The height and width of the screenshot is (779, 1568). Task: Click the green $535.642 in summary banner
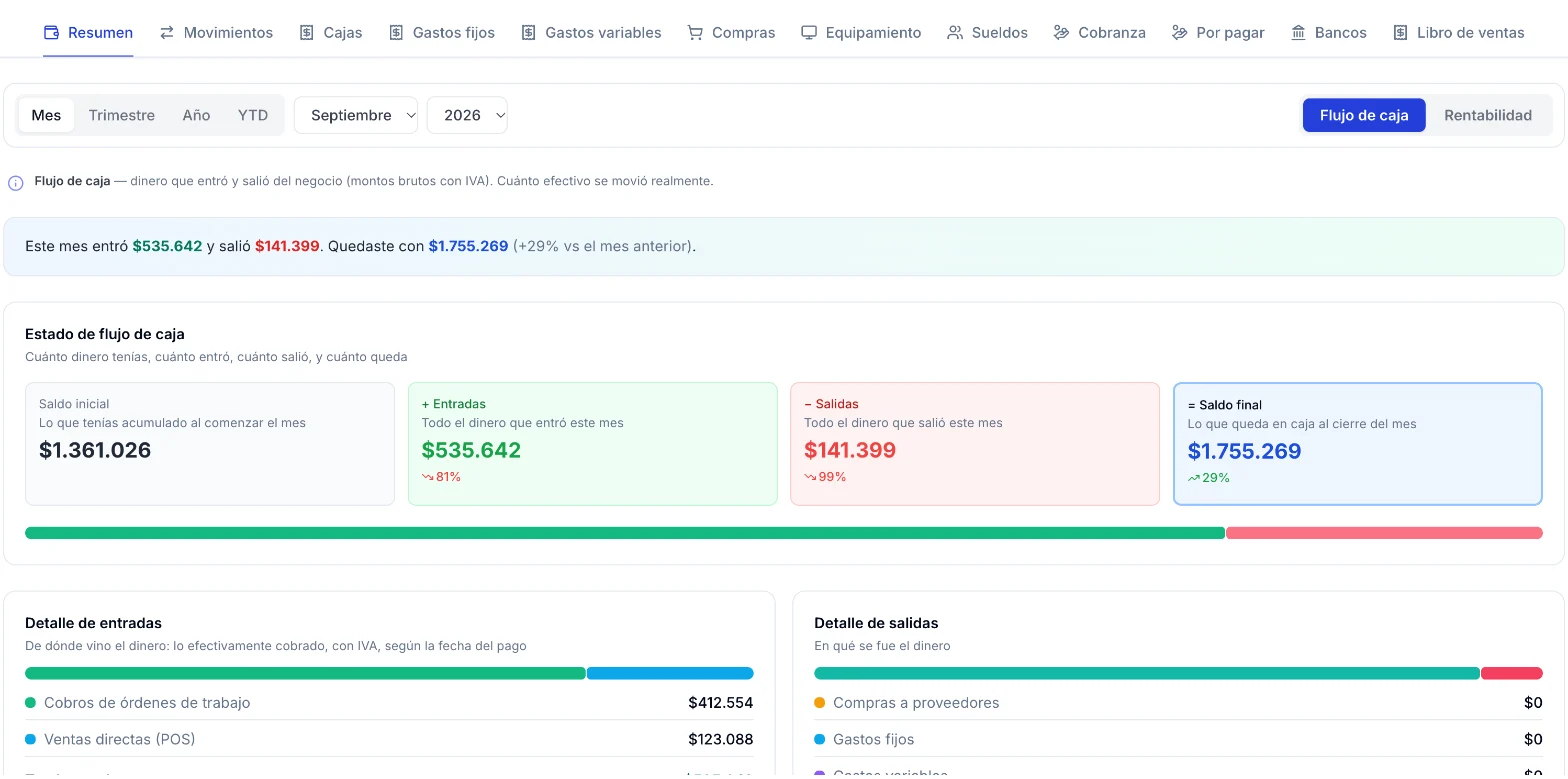click(167, 246)
